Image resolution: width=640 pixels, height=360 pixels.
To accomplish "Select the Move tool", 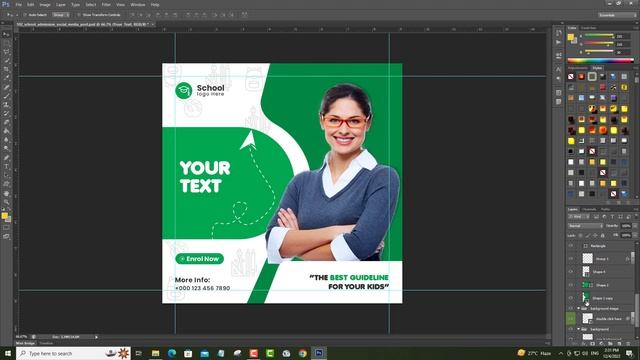I will [6, 34].
